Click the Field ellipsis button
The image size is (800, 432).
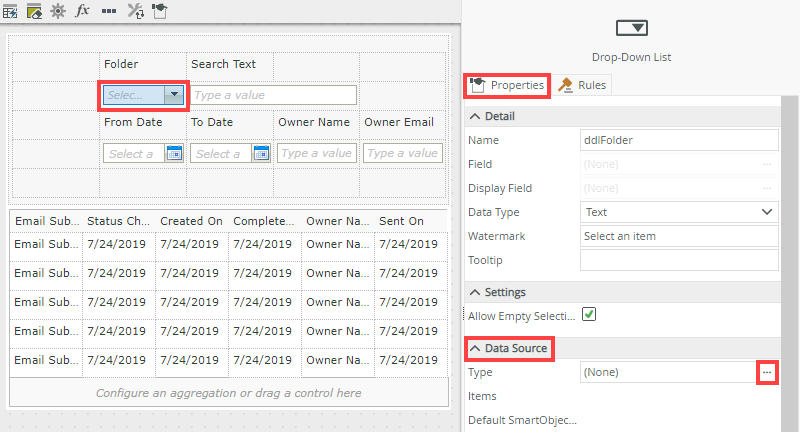pyautogui.click(x=767, y=164)
